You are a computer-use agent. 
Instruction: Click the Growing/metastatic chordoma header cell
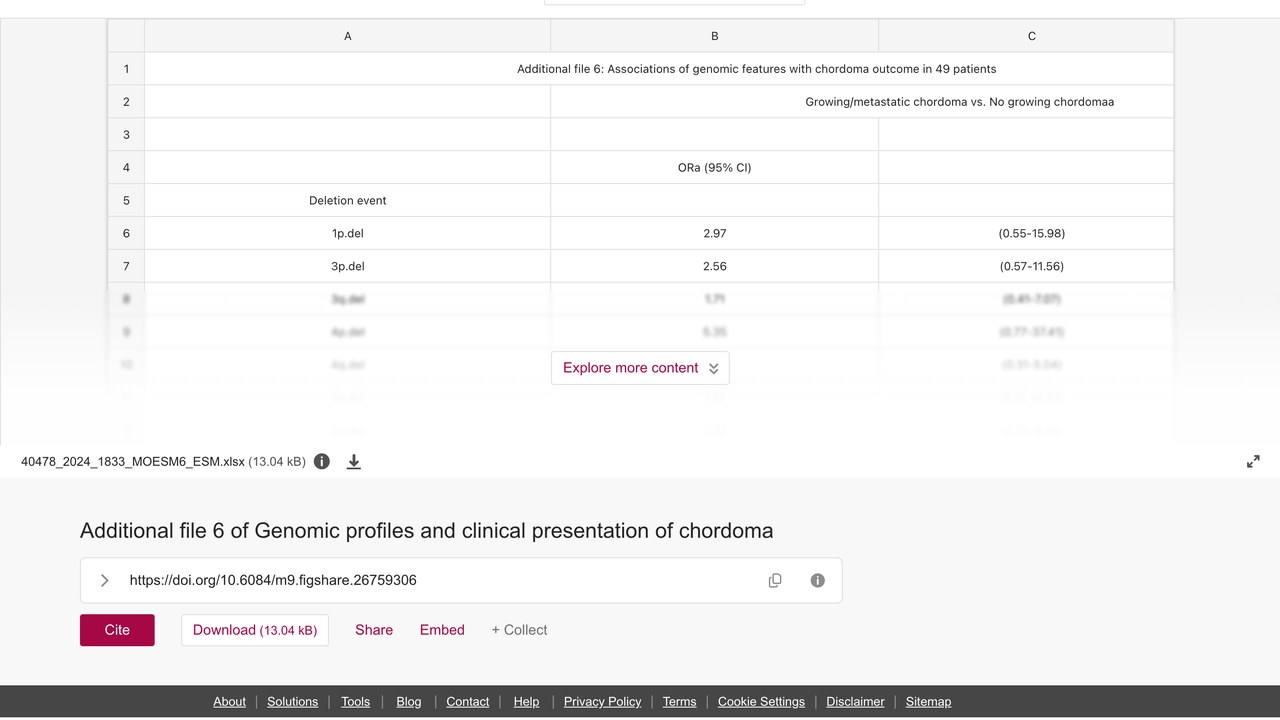click(862, 101)
